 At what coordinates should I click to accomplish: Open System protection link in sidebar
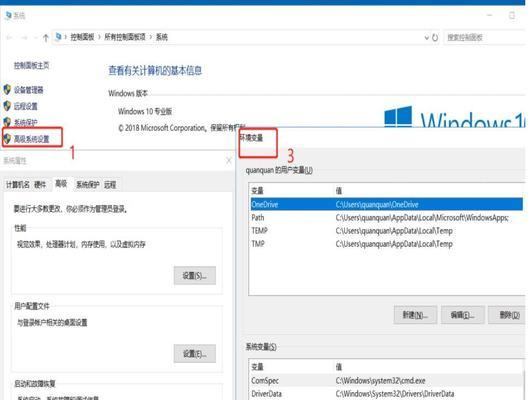(x=26, y=123)
